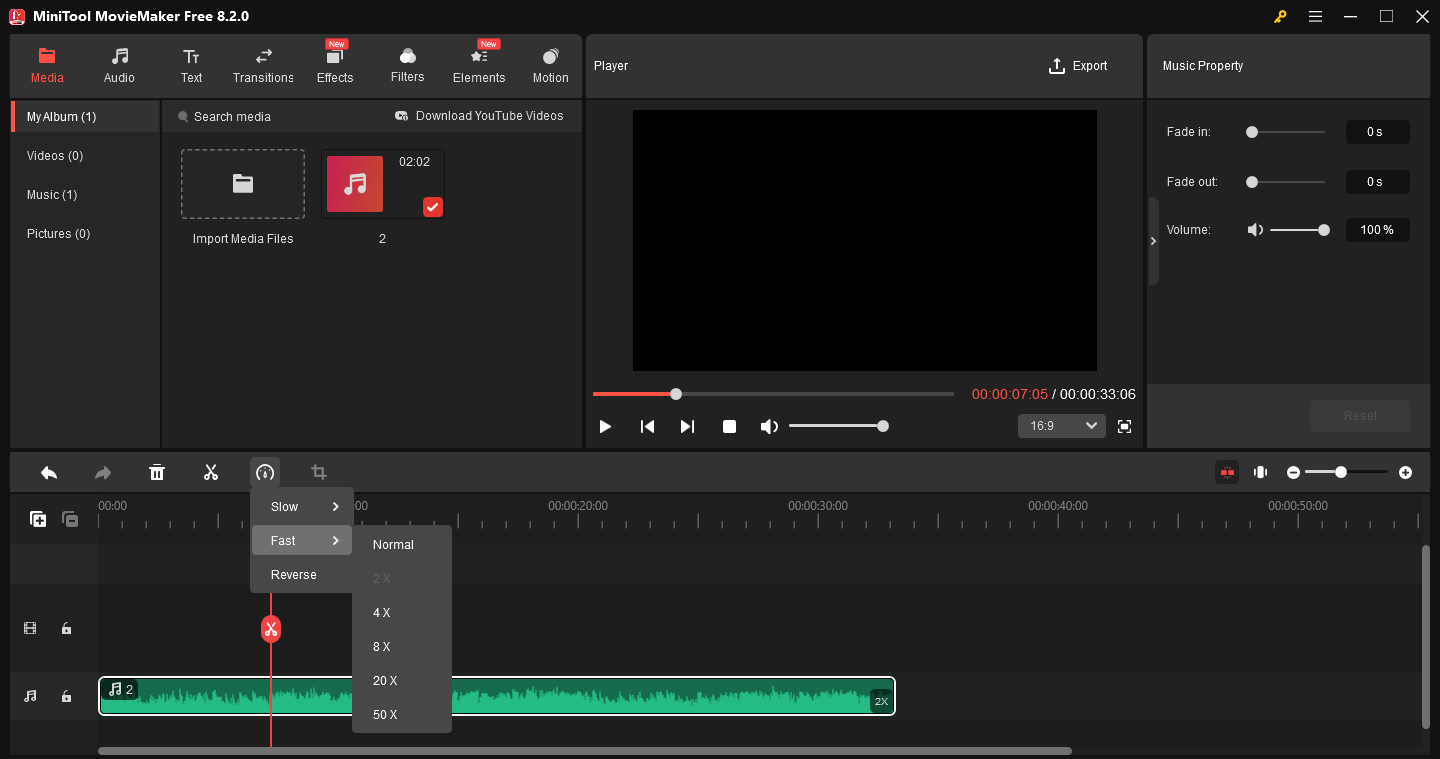
Task: Click the Reset button
Action: [x=1360, y=416]
